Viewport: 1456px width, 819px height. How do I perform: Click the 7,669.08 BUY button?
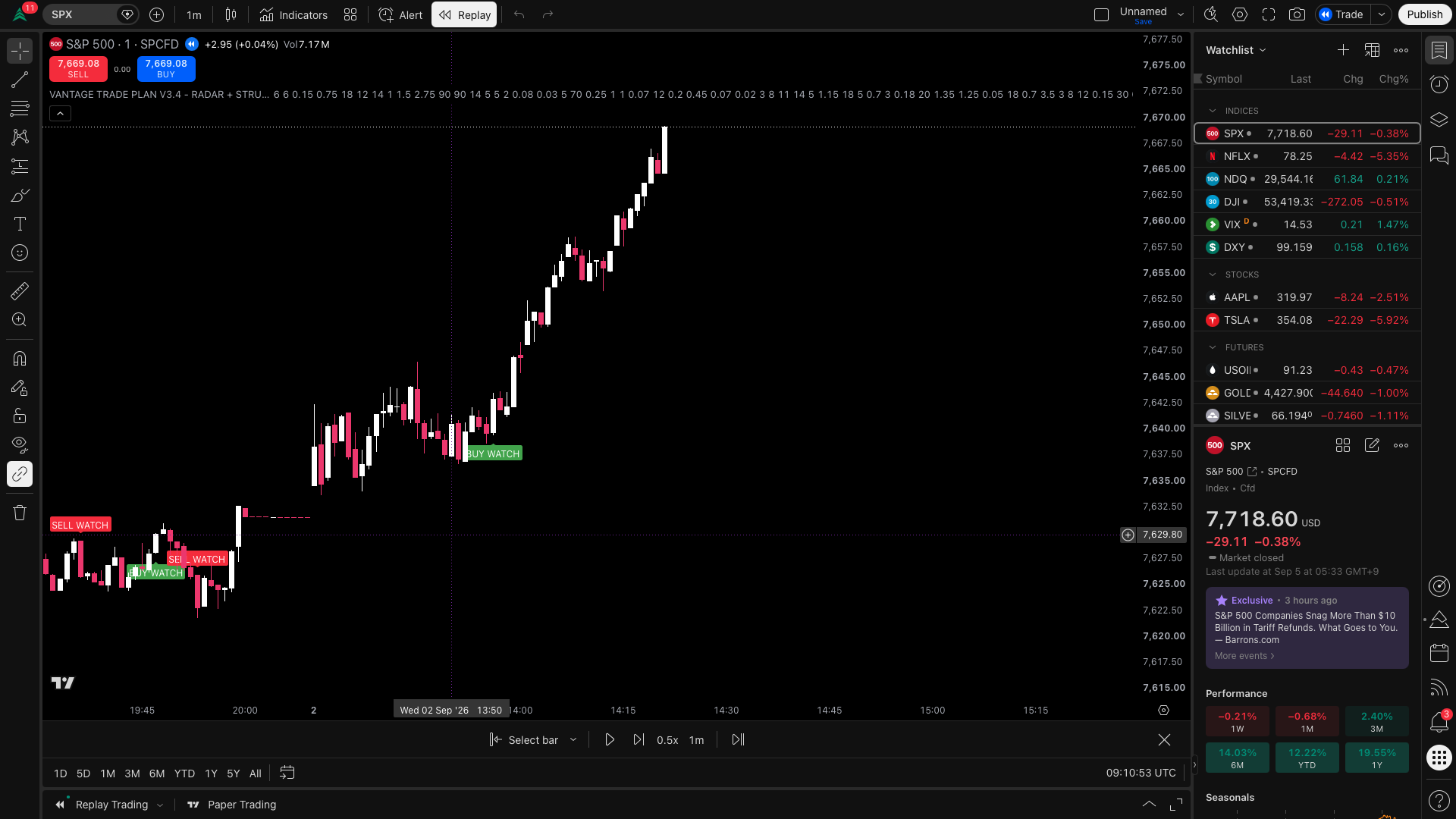coord(166,68)
